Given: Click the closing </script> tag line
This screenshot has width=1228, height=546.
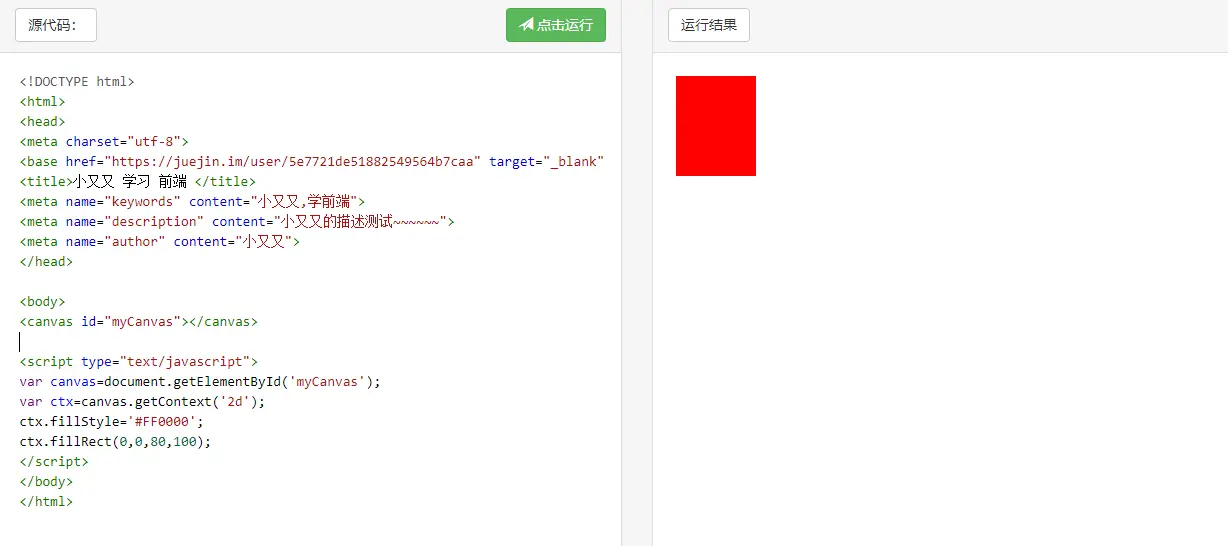Looking at the screenshot, I should click(54, 462).
